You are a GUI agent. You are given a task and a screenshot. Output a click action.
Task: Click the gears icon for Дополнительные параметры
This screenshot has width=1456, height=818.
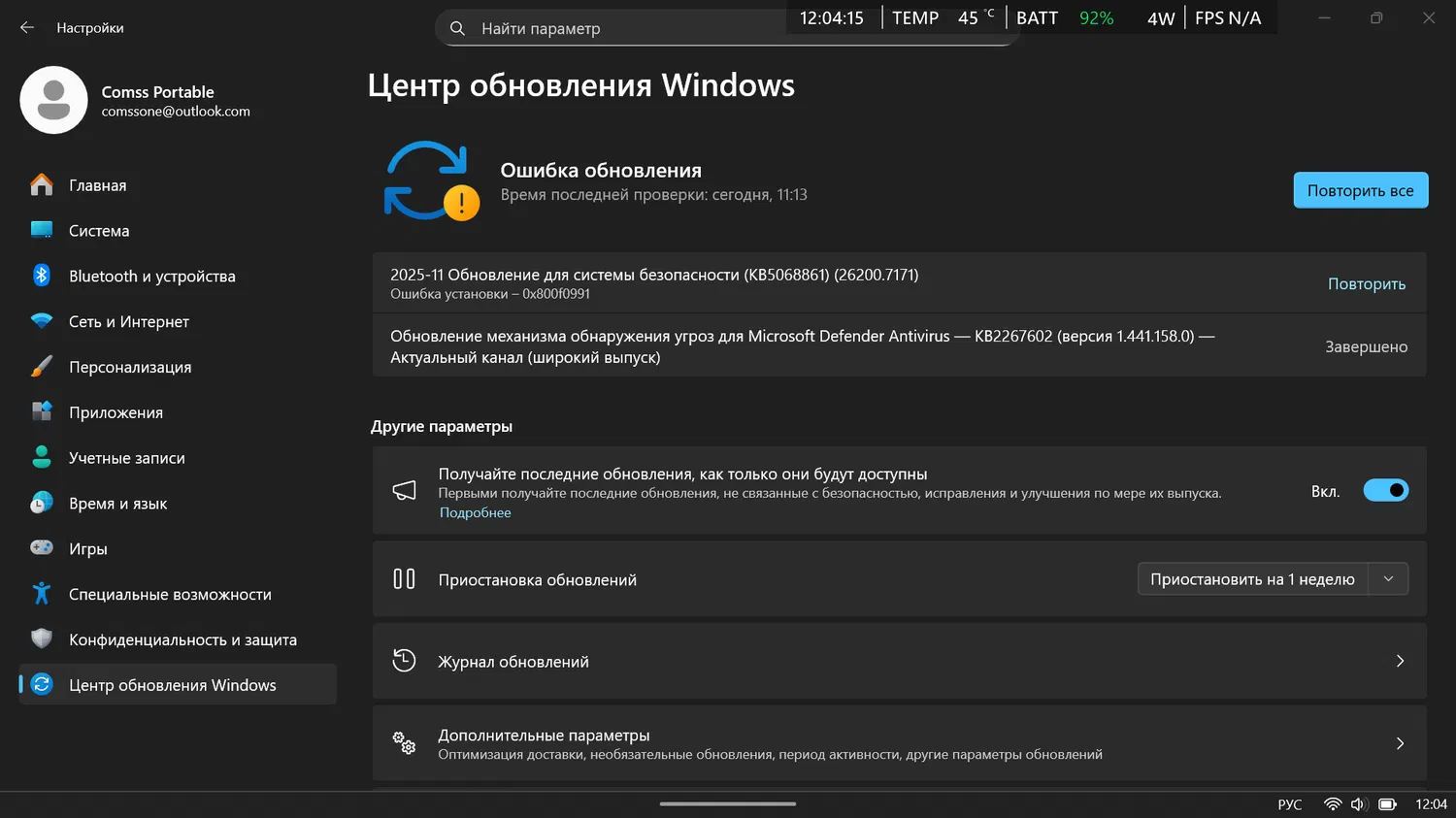tap(404, 743)
